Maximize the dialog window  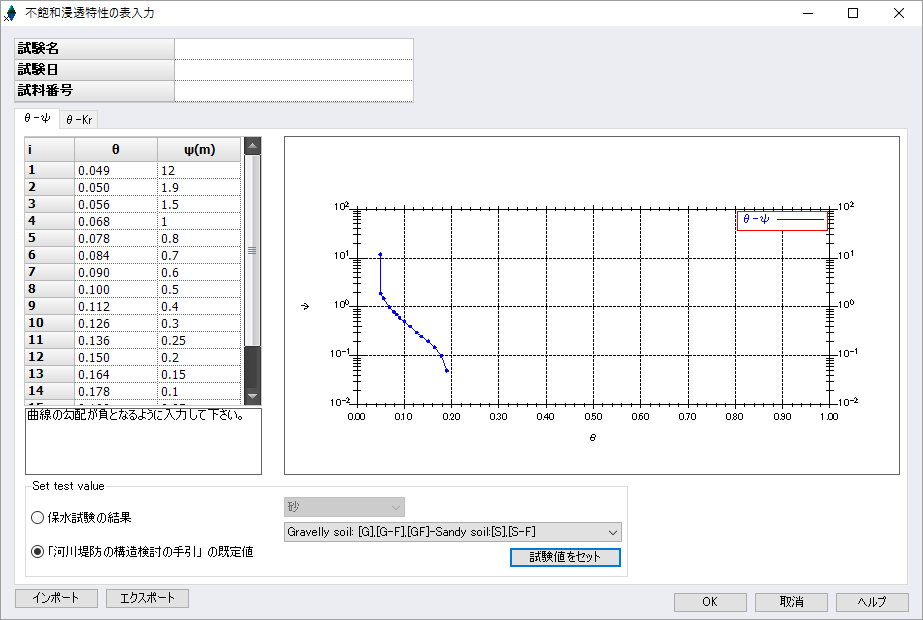tap(853, 13)
